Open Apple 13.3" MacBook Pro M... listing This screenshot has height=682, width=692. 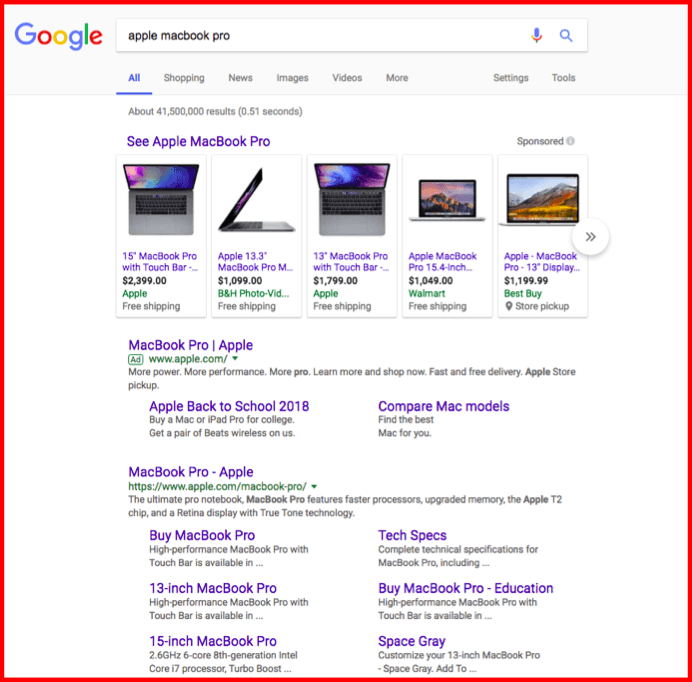tap(255, 262)
